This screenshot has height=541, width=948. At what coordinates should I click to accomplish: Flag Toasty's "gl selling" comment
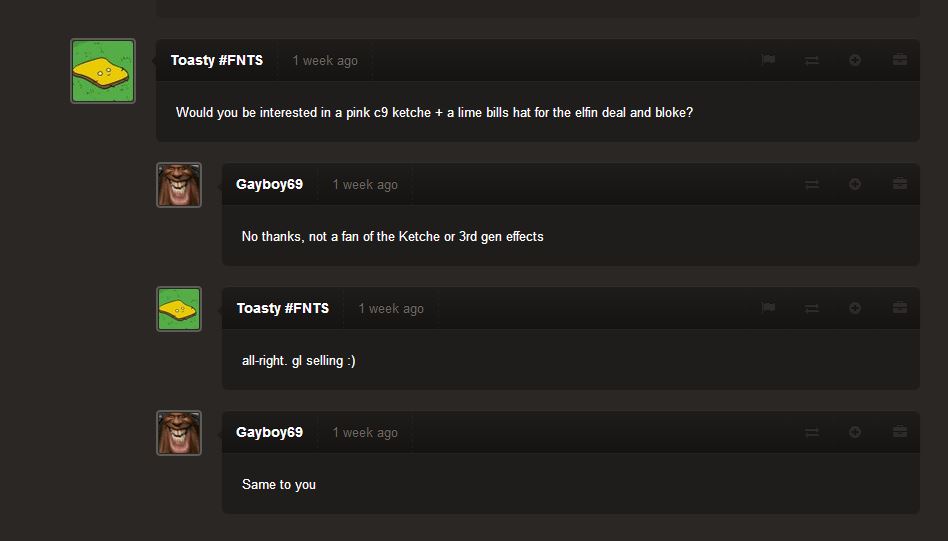tap(768, 307)
